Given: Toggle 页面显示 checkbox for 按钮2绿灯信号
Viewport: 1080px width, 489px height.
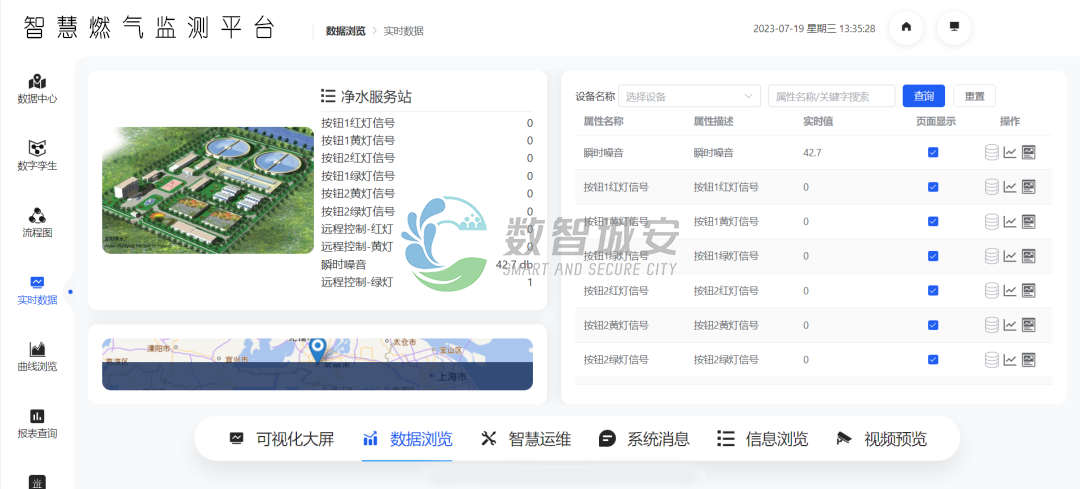Looking at the screenshot, I should pos(933,359).
